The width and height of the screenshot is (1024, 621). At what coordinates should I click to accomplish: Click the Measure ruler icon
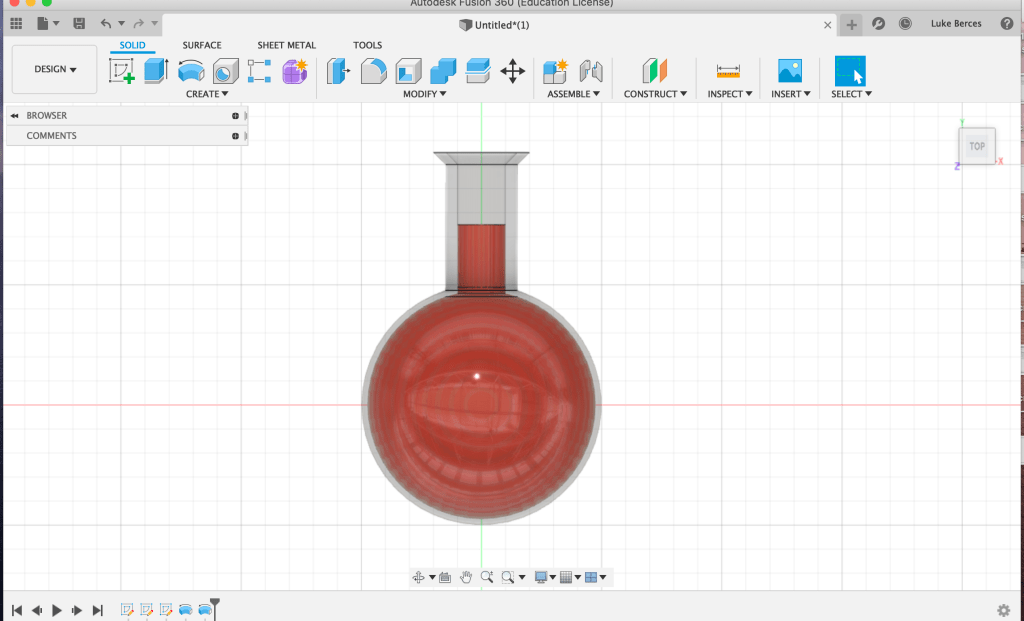728,71
